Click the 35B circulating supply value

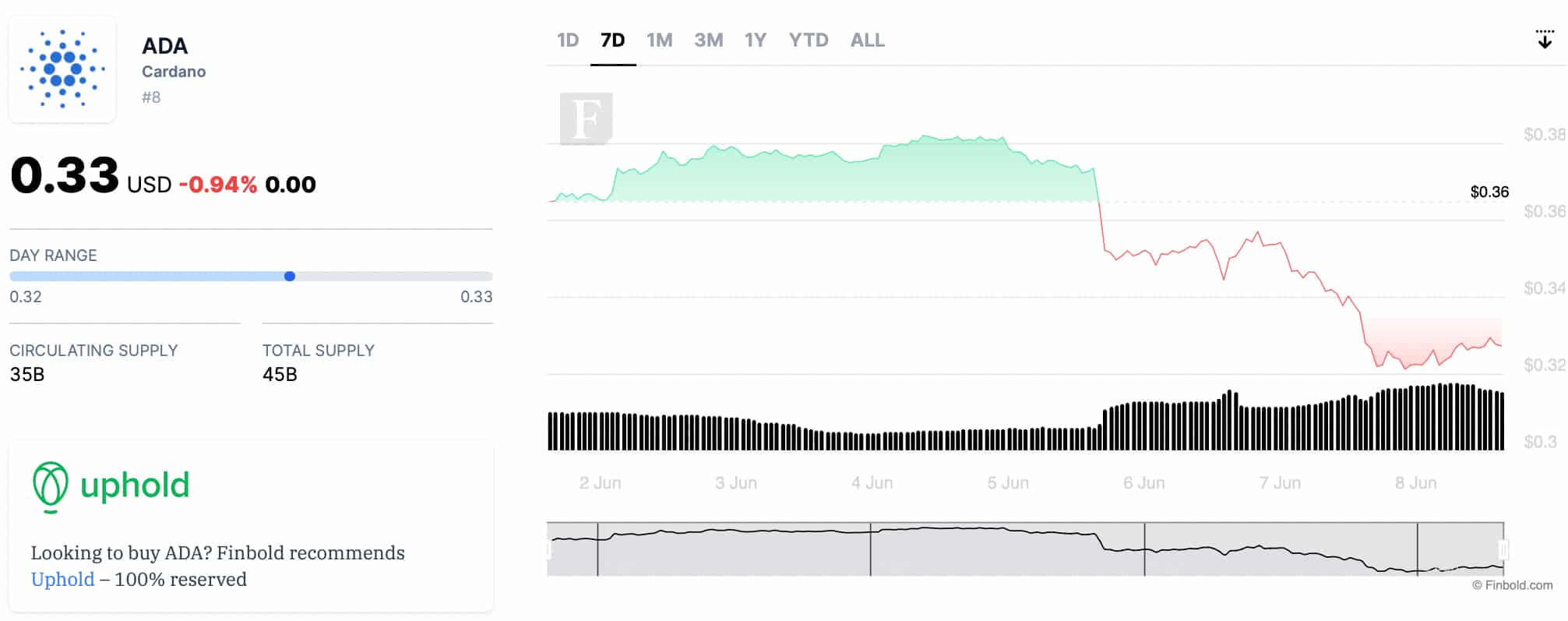pyautogui.click(x=25, y=375)
